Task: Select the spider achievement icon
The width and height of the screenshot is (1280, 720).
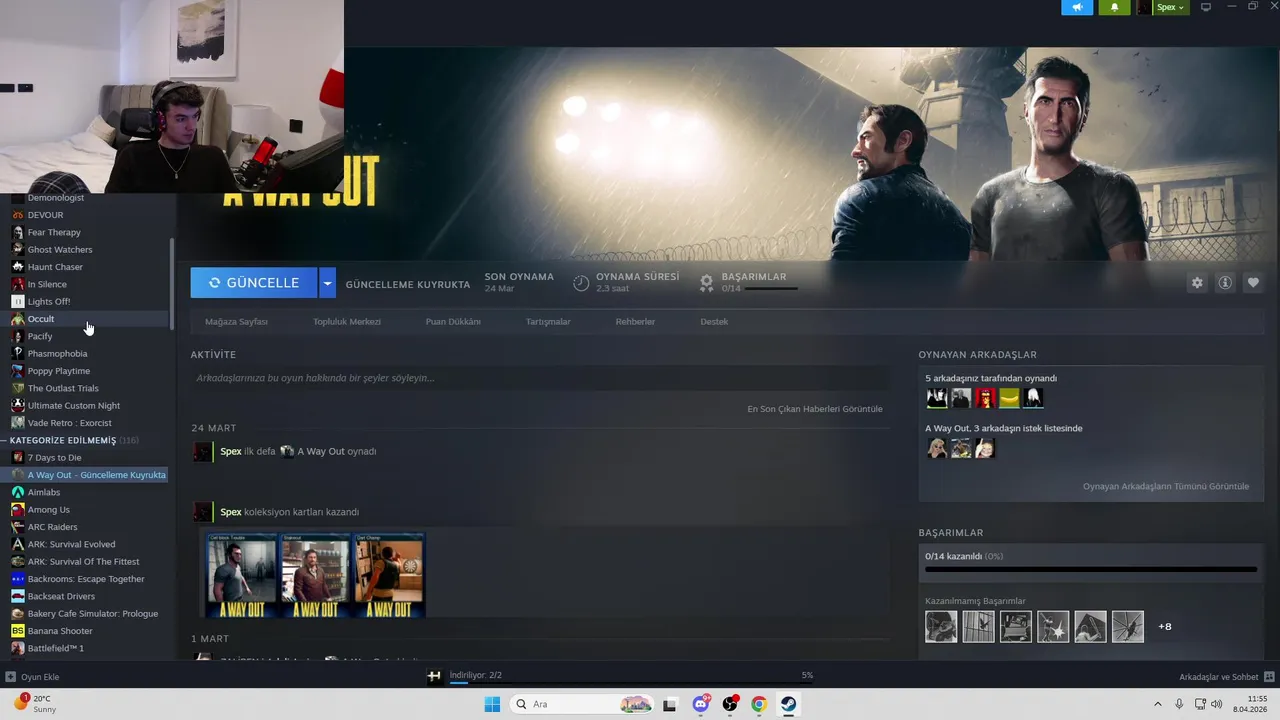Action: (1128, 627)
